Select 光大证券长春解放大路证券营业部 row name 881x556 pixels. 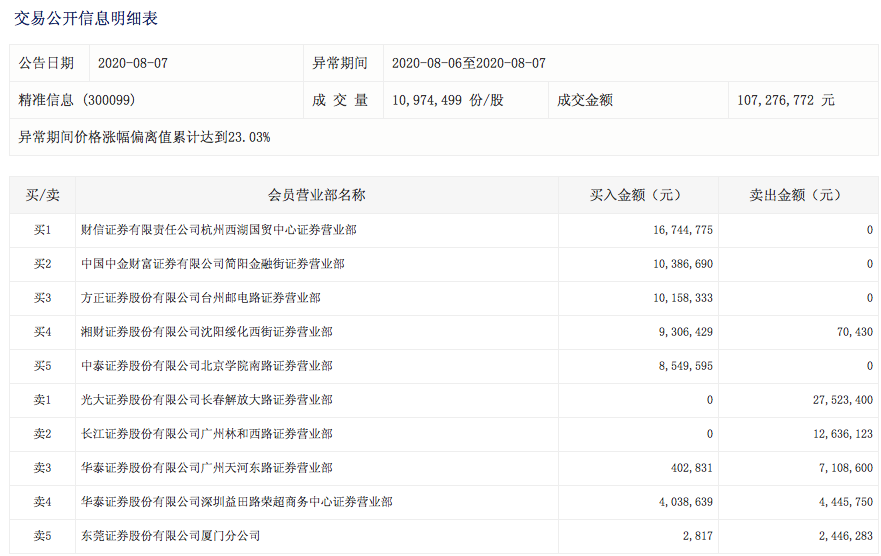click(207, 400)
